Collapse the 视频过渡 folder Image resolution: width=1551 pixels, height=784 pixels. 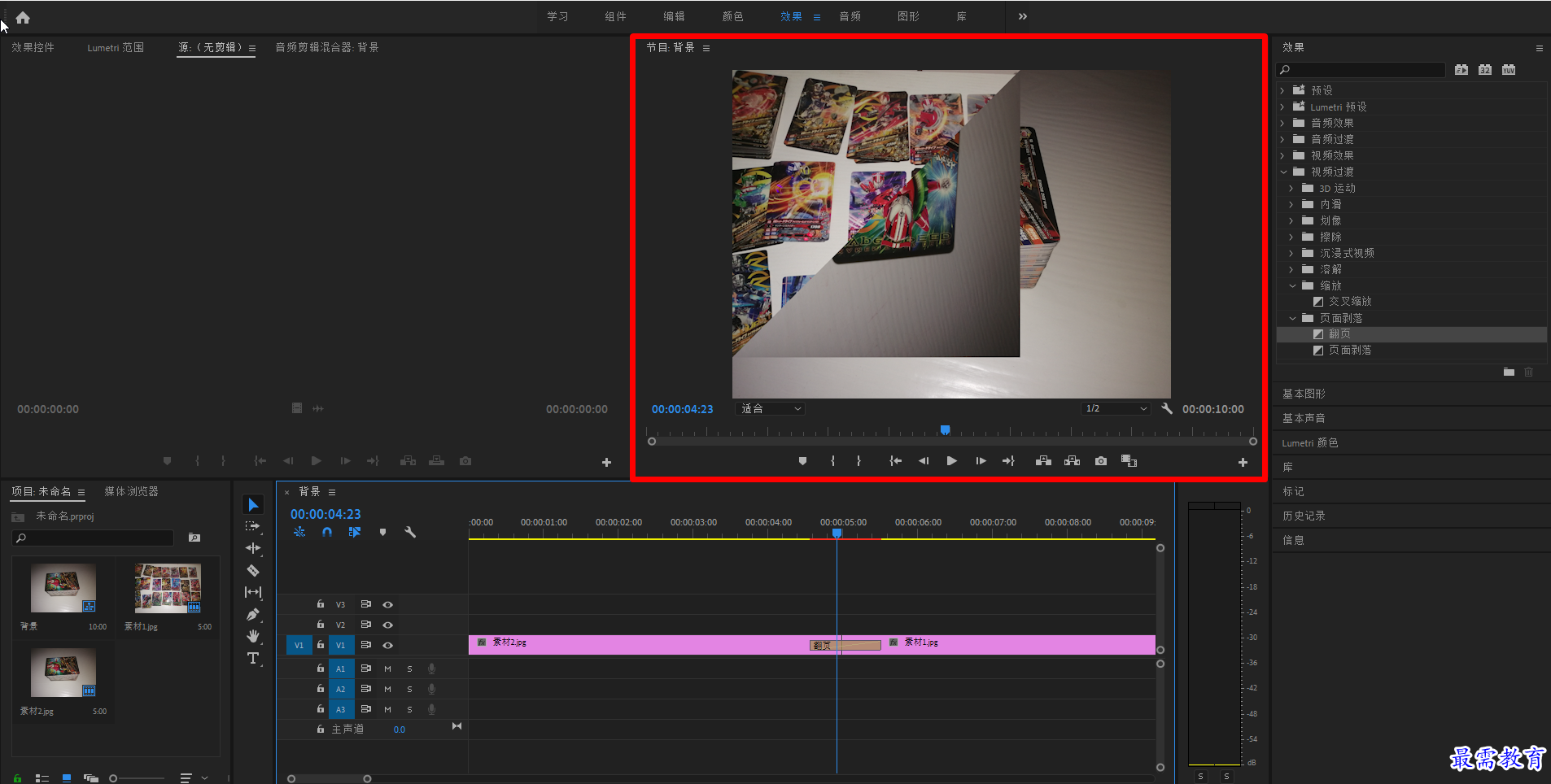[1283, 172]
